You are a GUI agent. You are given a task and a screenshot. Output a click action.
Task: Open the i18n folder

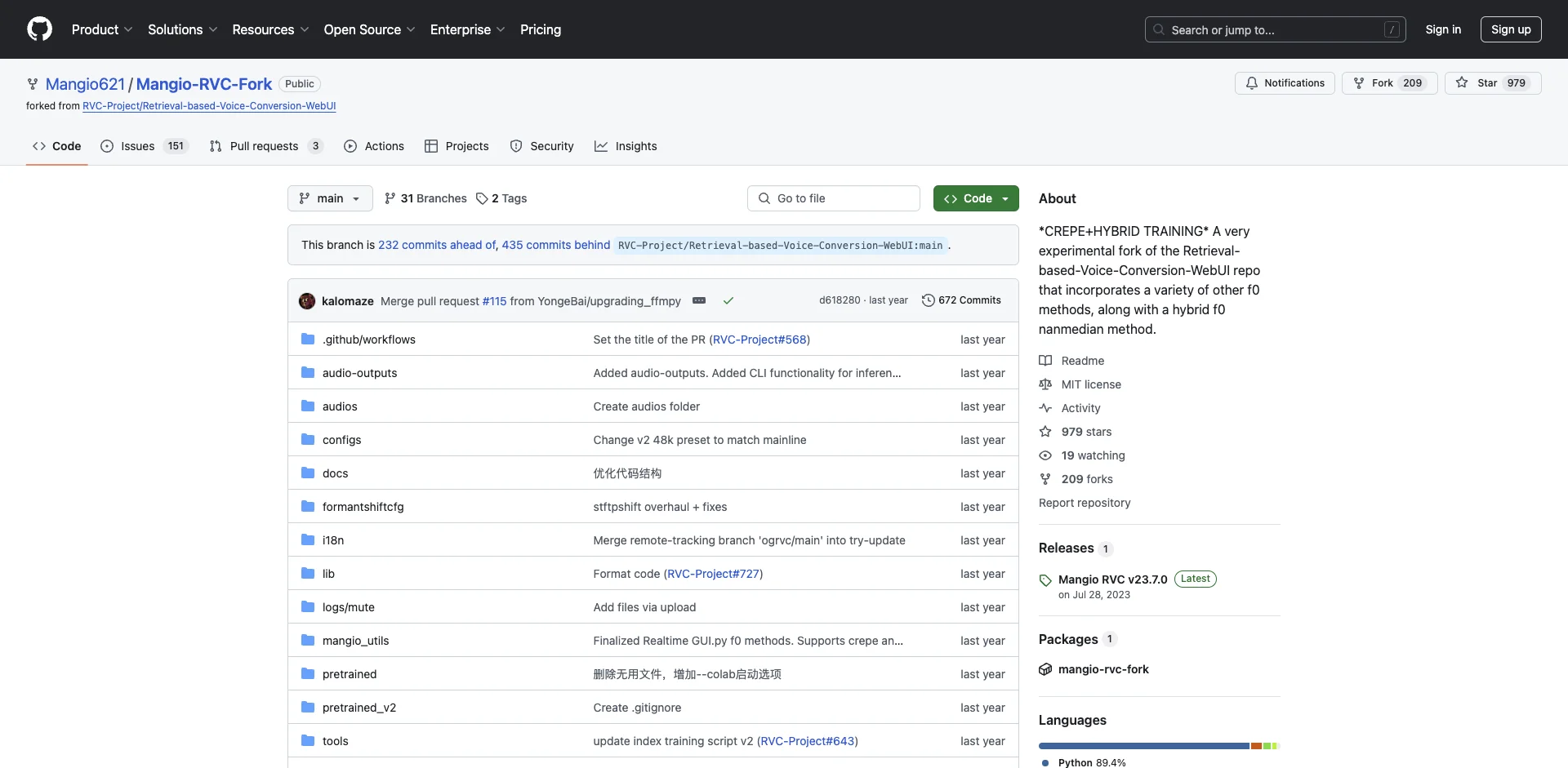pyautogui.click(x=333, y=540)
